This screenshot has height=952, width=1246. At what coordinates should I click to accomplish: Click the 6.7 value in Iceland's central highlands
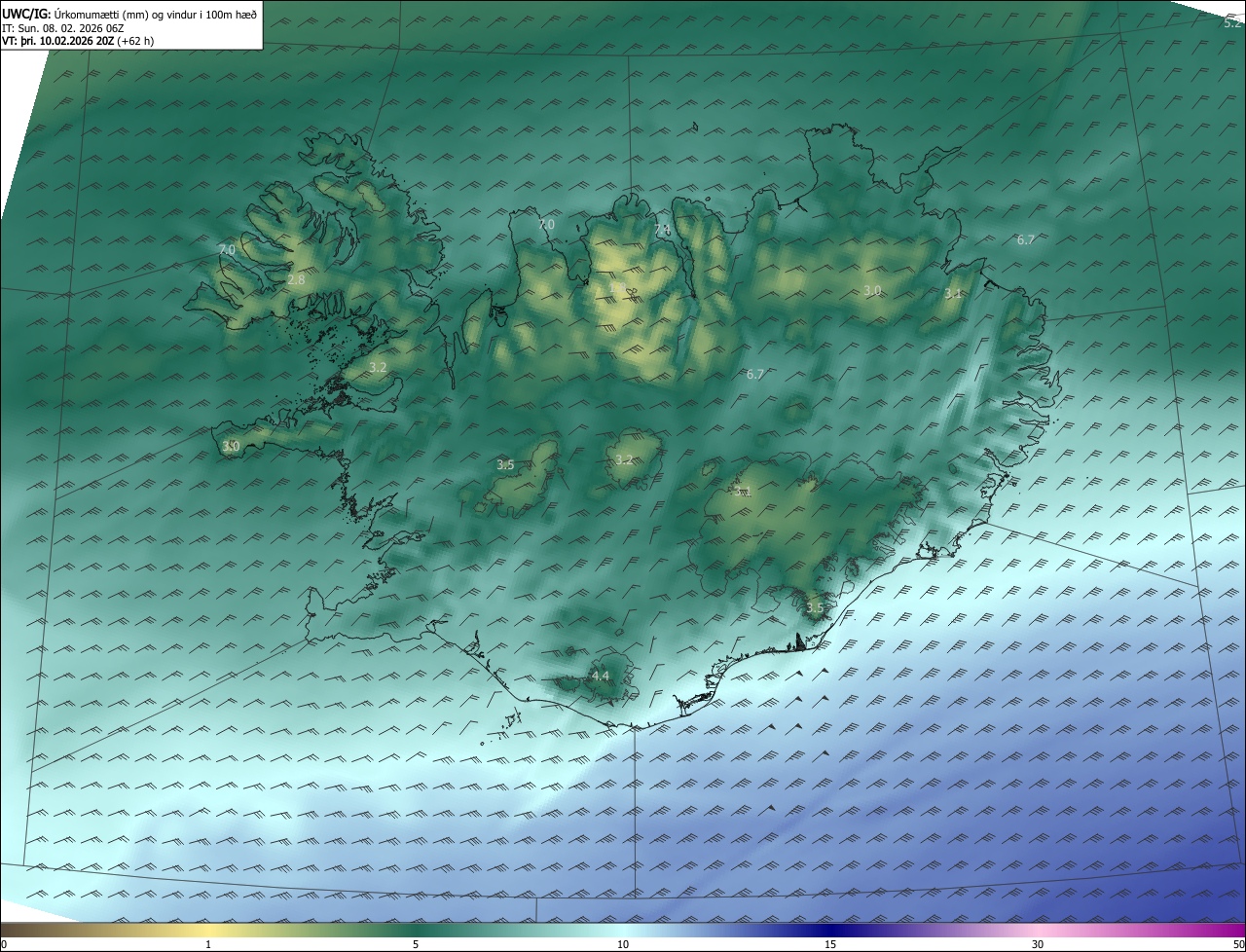click(755, 374)
